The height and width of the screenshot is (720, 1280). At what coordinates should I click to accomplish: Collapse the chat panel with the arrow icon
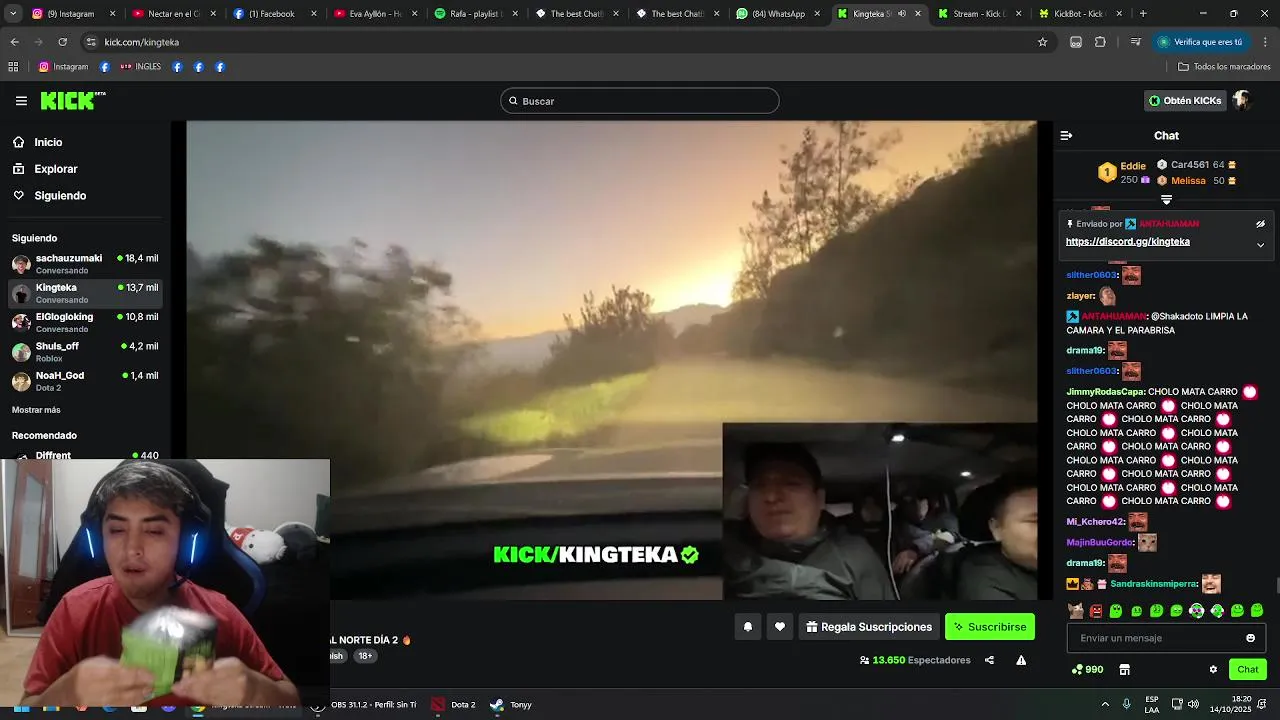tap(1066, 136)
